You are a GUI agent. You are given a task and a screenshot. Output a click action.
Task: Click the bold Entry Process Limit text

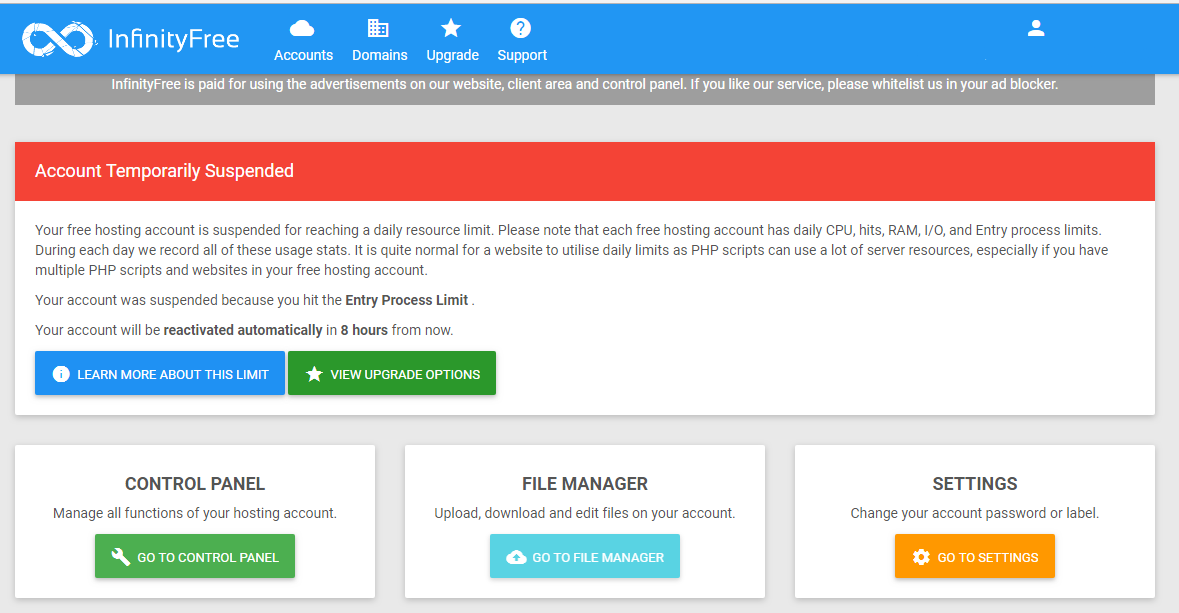click(407, 300)
